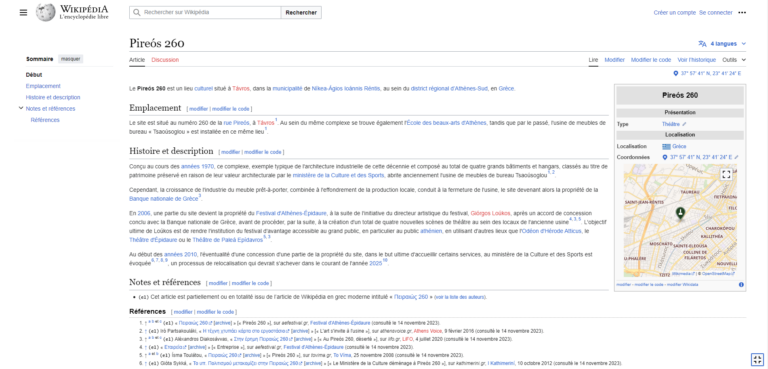Focus the Wikipédia search field
768x369 pixels.
205,13
